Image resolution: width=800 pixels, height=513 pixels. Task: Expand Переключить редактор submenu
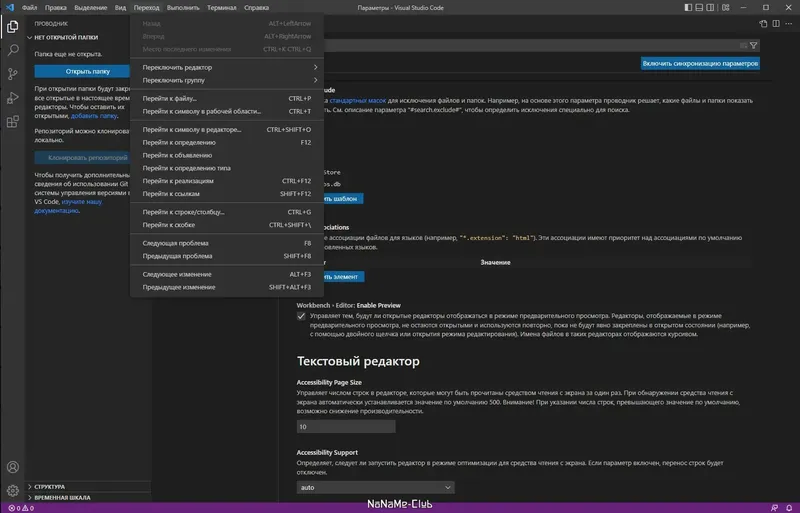click(227, 67)
